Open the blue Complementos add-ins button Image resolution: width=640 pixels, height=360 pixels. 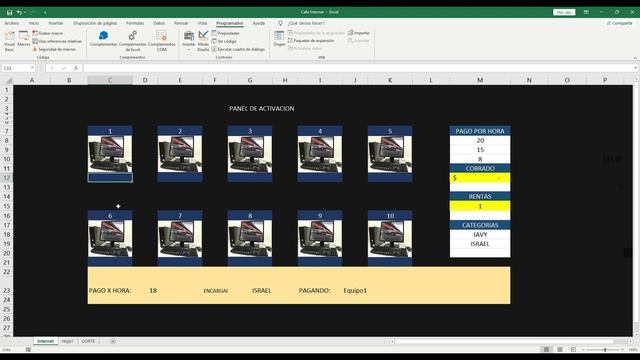103,39
